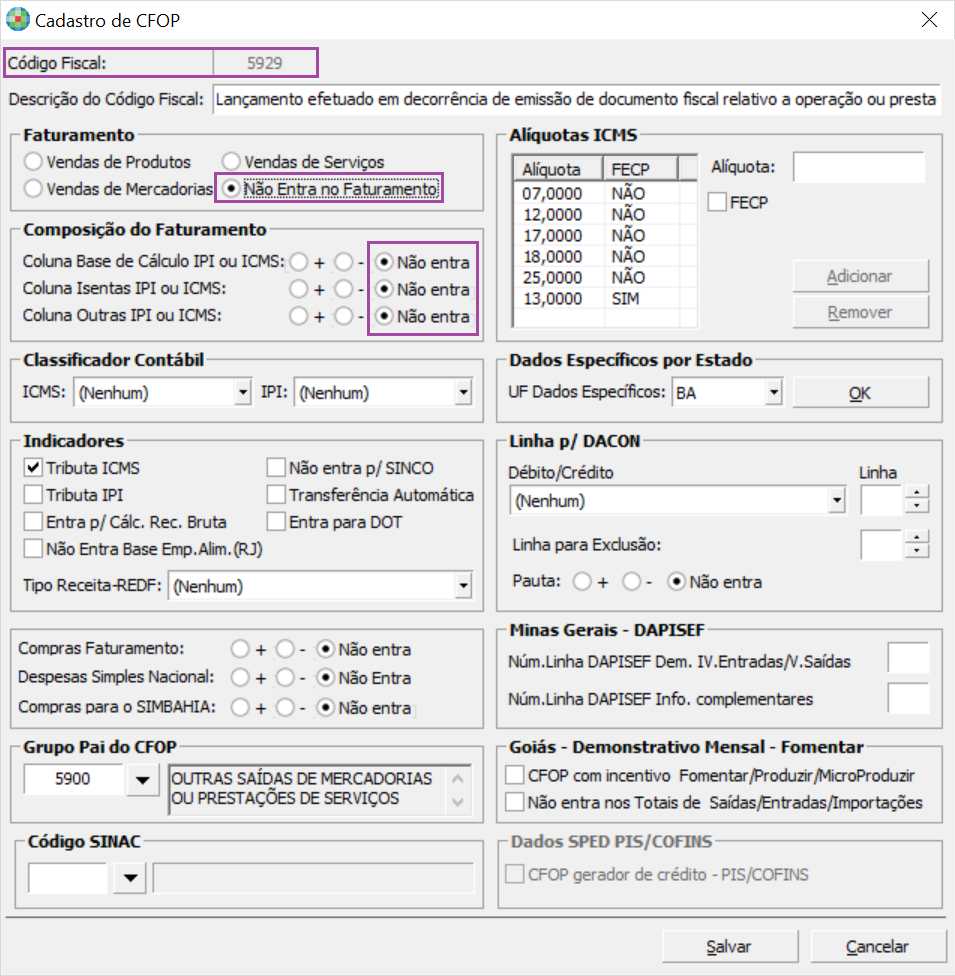Click the Alíquota column header

[x=558, y=169]
